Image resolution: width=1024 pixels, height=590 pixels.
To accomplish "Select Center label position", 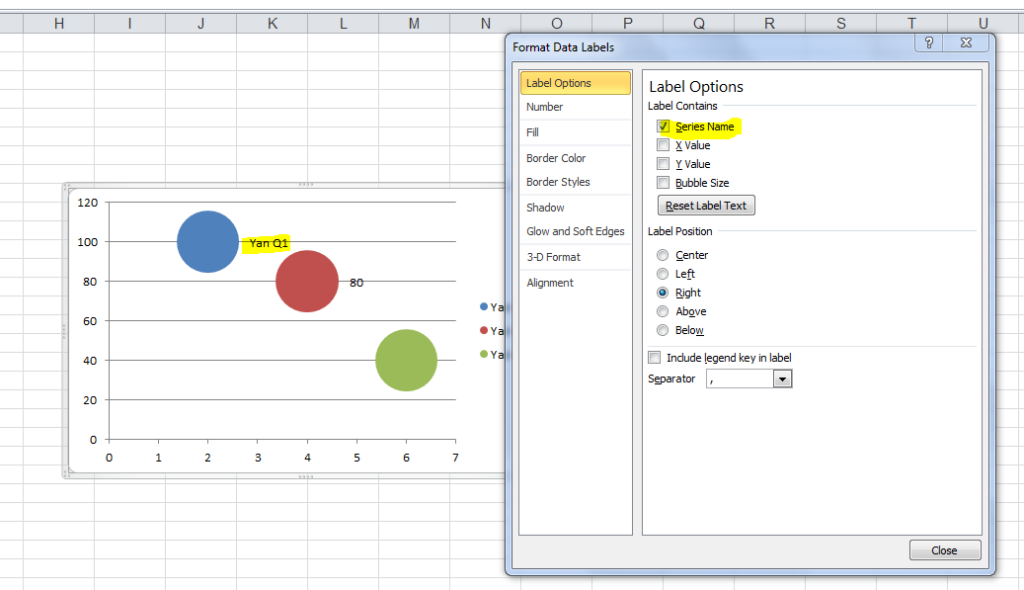I will [x=662, y=255].
